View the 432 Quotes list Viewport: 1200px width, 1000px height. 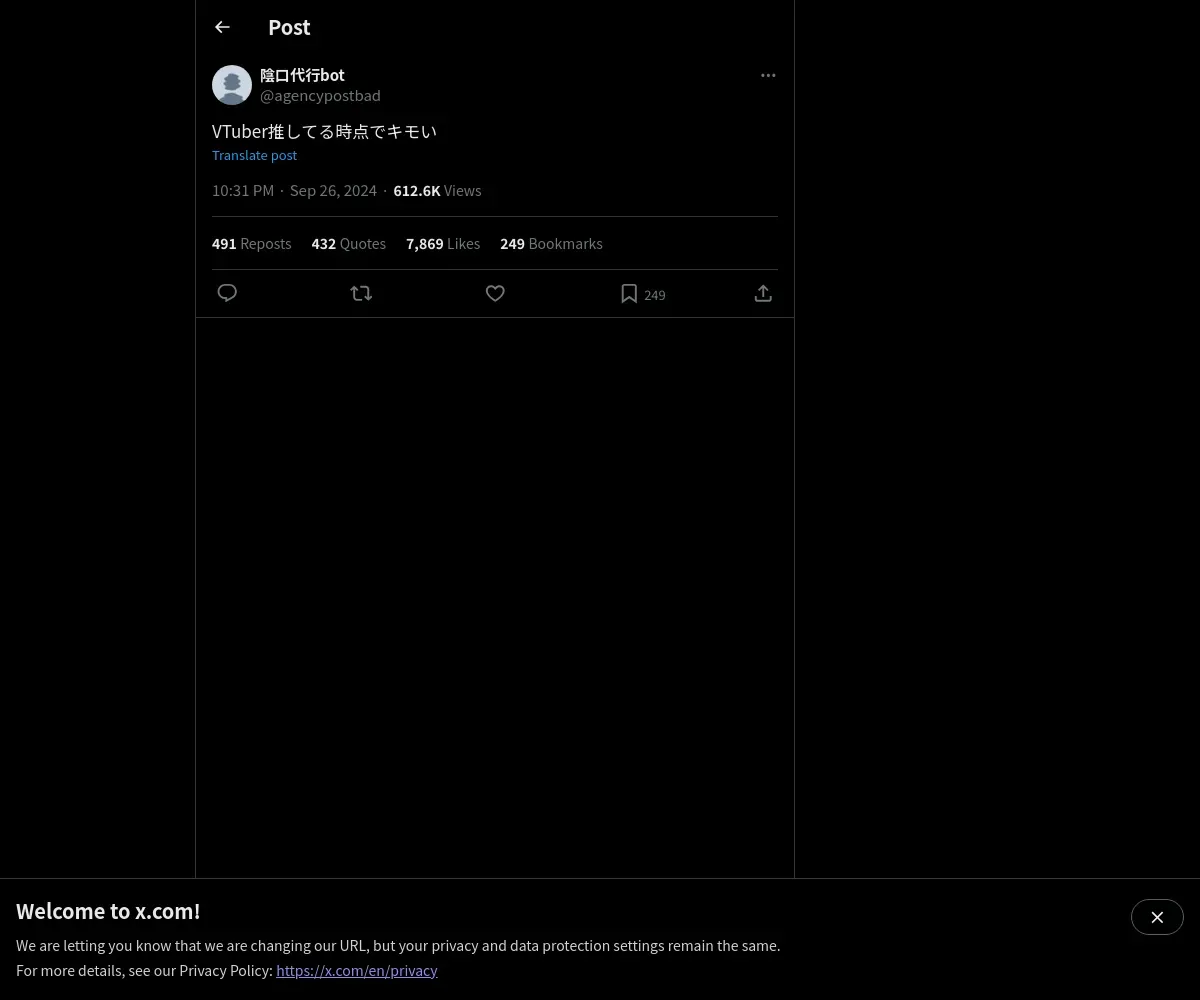(348, 244)
